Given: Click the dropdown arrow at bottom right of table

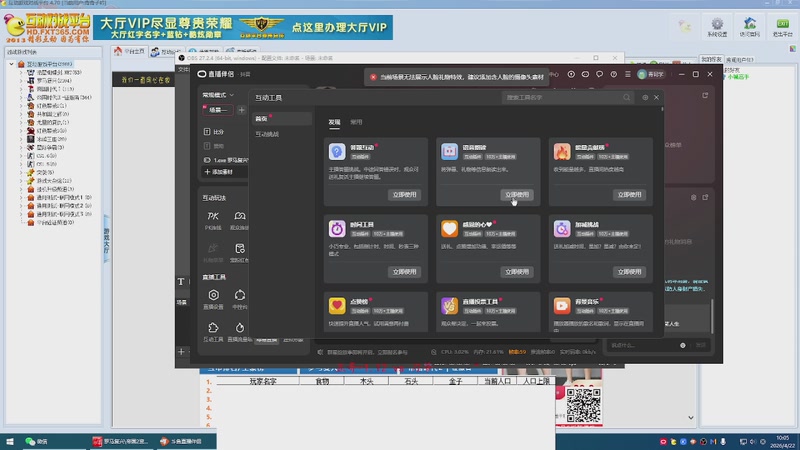Looking at the screenshot, I should click(x=690, y=417).
